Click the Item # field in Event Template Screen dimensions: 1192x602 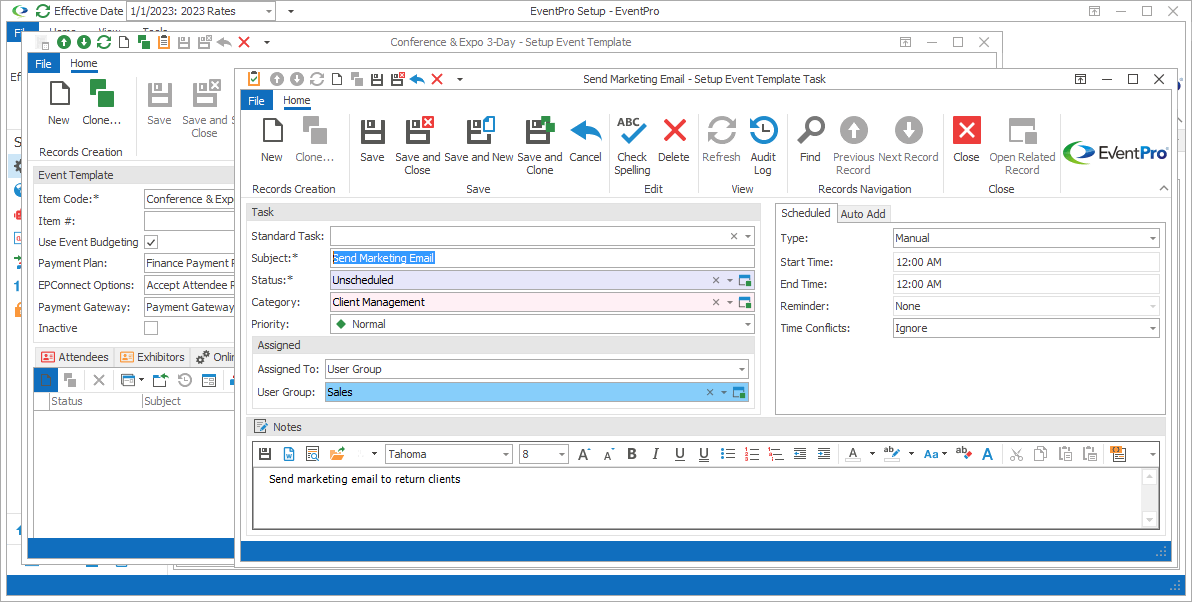[189, 221]
